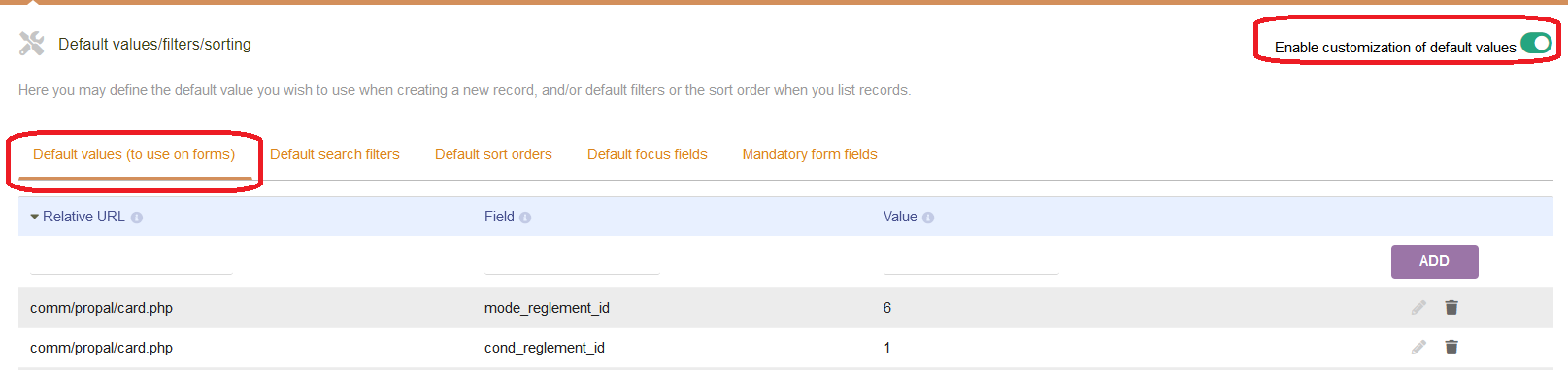Click the Relative URL input field
The width and height of the screenshot is (1568, 370).
click(131, 262)
